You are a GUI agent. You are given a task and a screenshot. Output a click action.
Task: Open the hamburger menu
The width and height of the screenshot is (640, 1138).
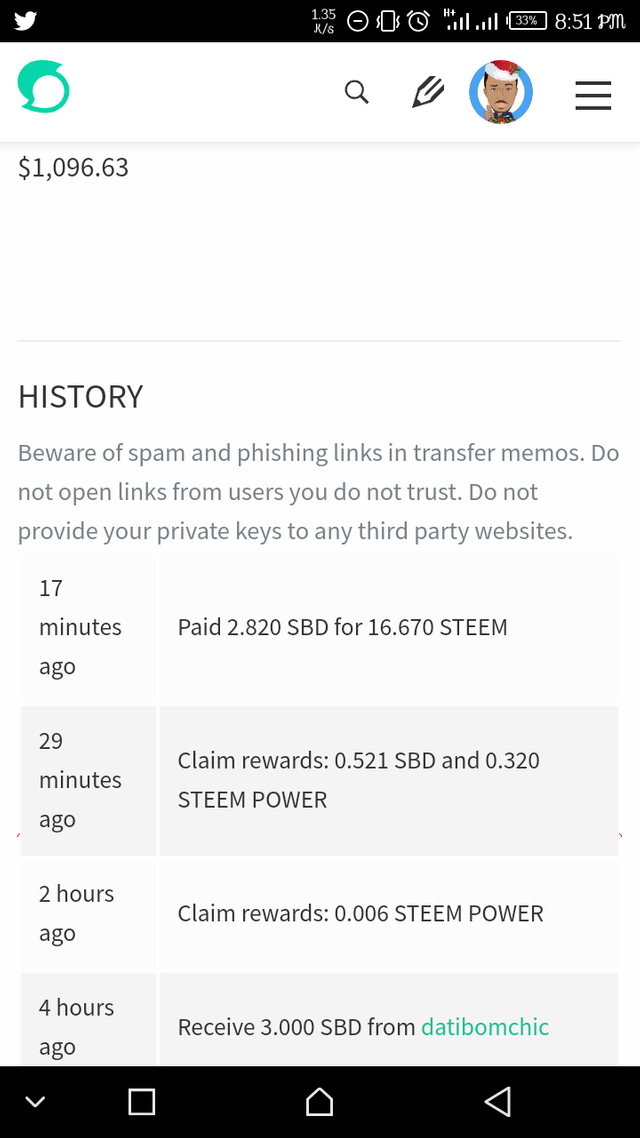click(x=593, y=94)
